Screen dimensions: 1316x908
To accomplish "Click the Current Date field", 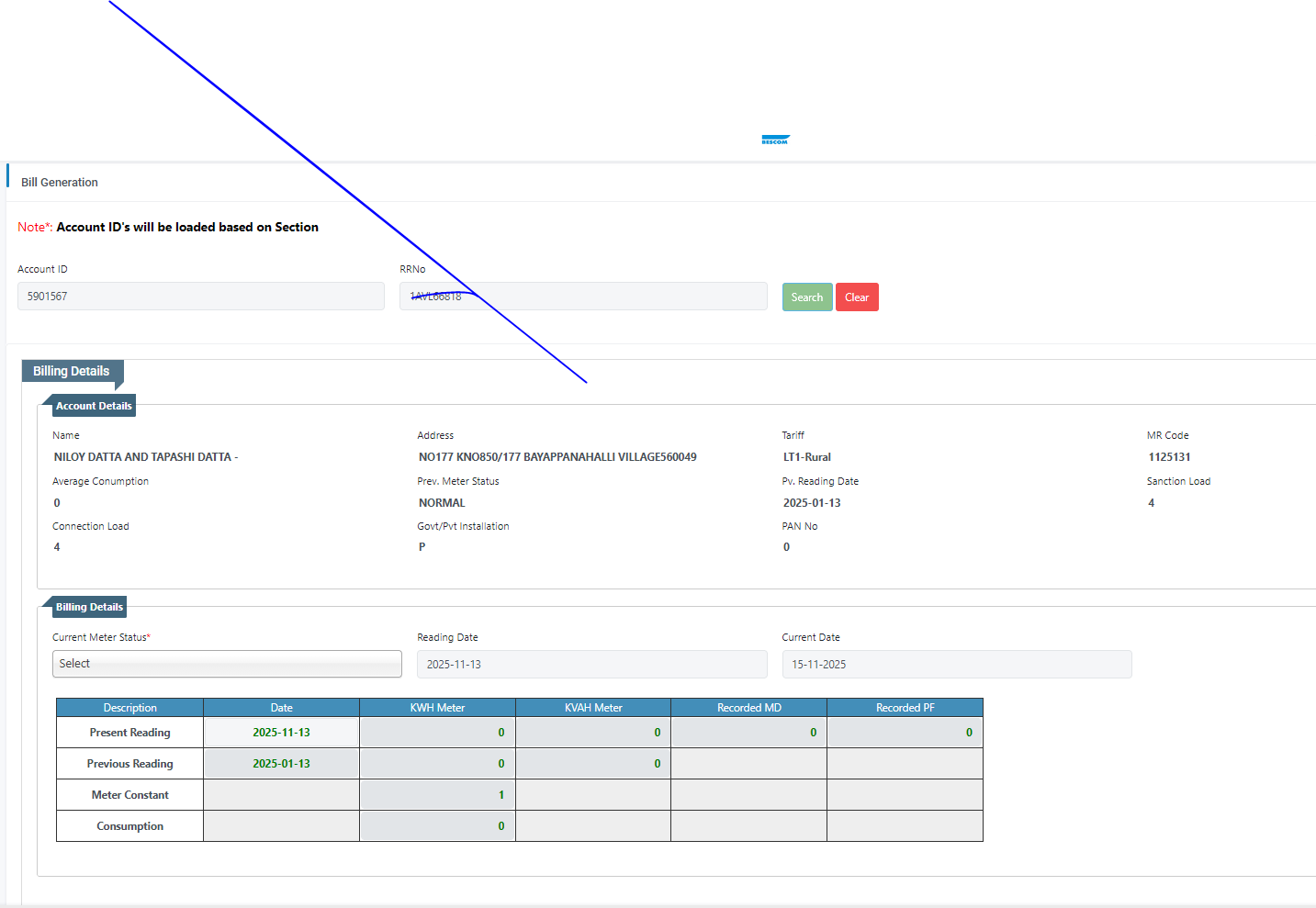I will click(956, 665).
